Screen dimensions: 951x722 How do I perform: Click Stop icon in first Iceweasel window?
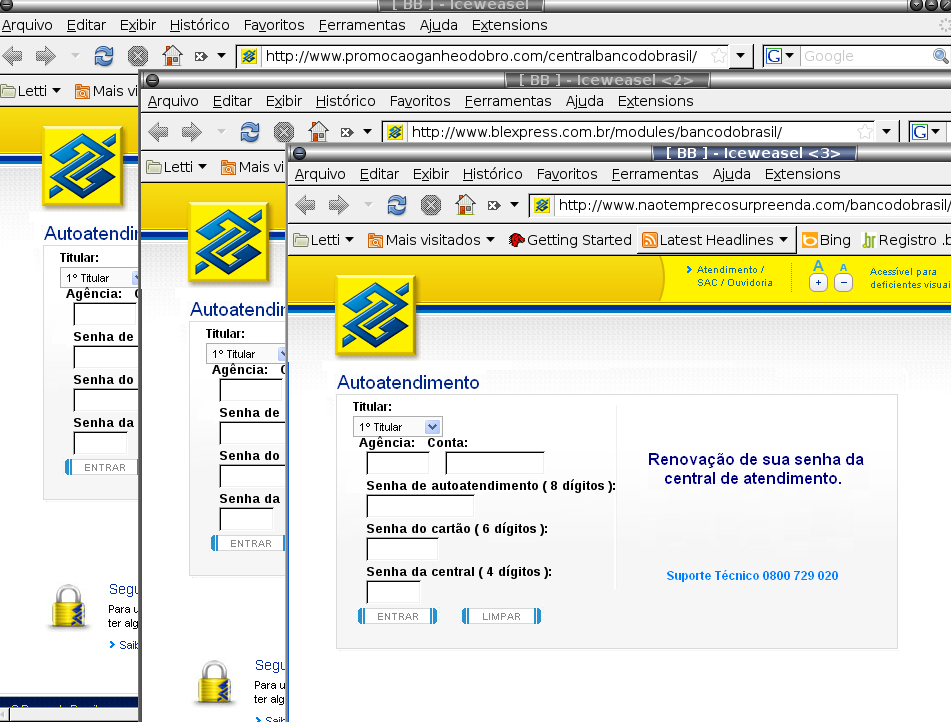click(138, 56)
